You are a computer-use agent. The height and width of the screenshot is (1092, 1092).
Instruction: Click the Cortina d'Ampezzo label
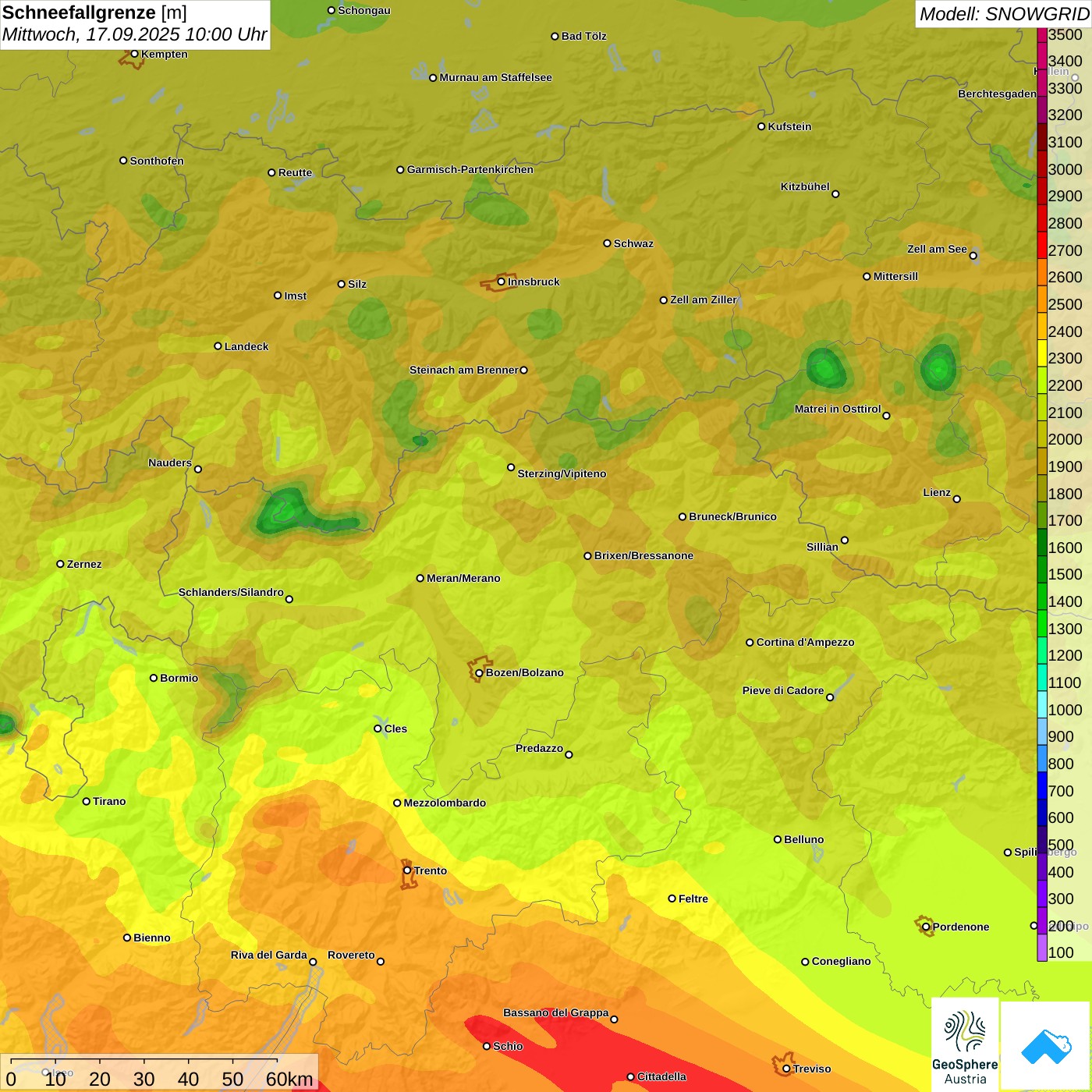pos(805,642)
